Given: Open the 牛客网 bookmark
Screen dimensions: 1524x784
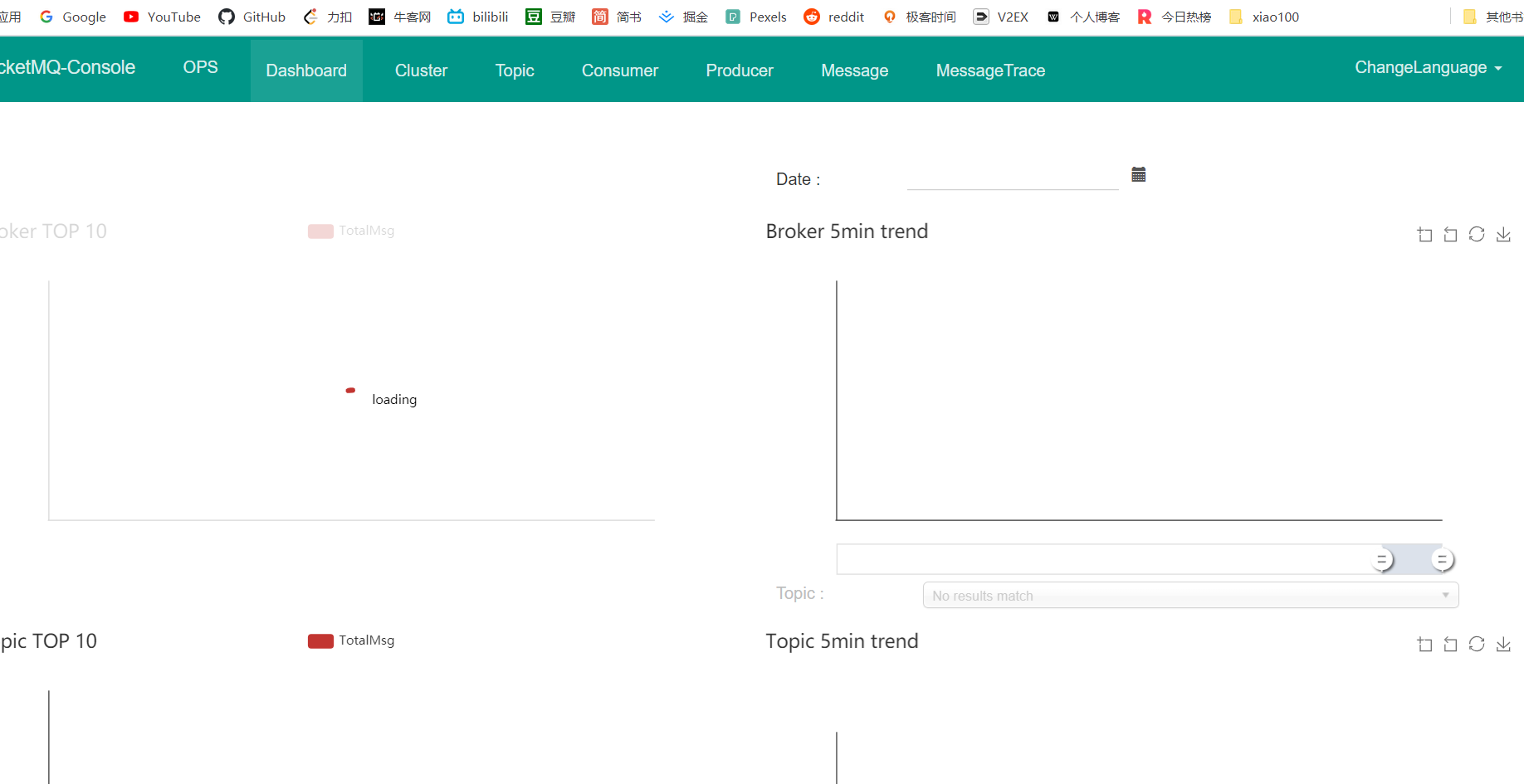Looking at the screenshot, I should tap(400, 17).
